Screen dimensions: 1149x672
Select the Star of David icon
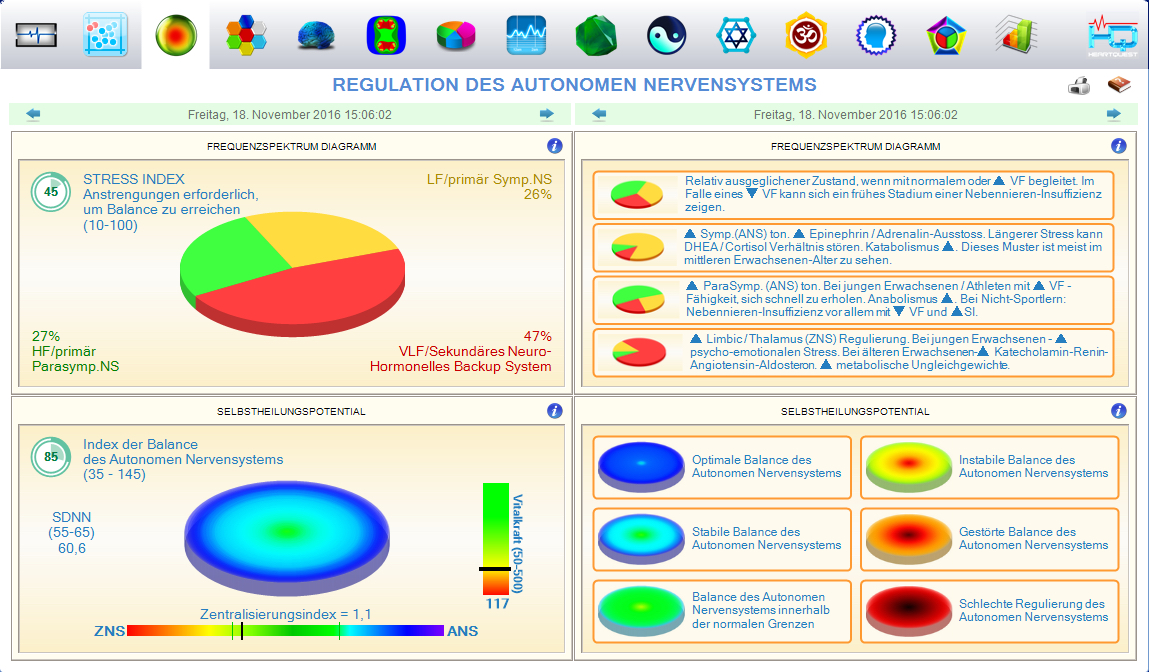click(736, 36)
